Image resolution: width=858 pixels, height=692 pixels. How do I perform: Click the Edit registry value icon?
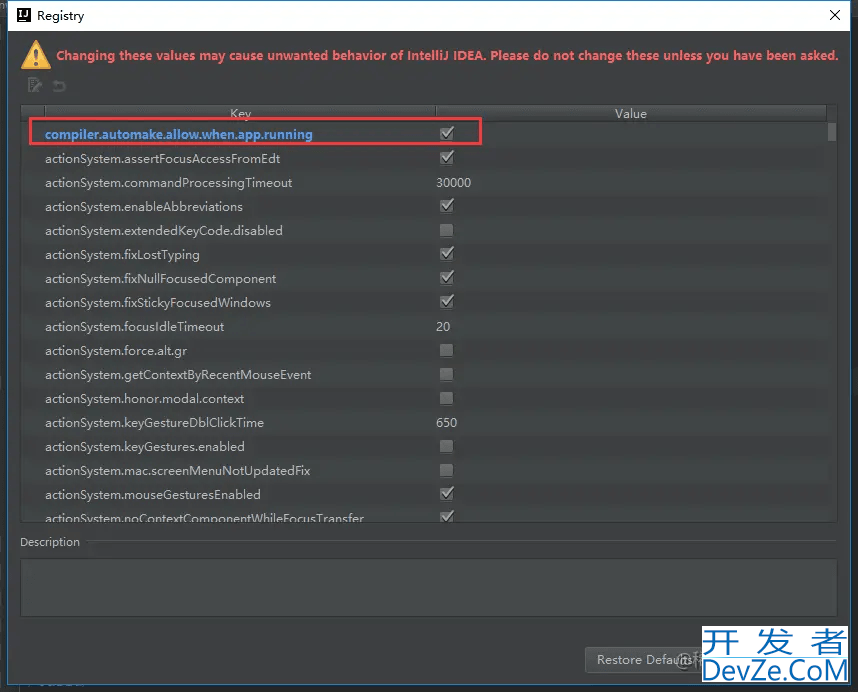click(35, 85)
